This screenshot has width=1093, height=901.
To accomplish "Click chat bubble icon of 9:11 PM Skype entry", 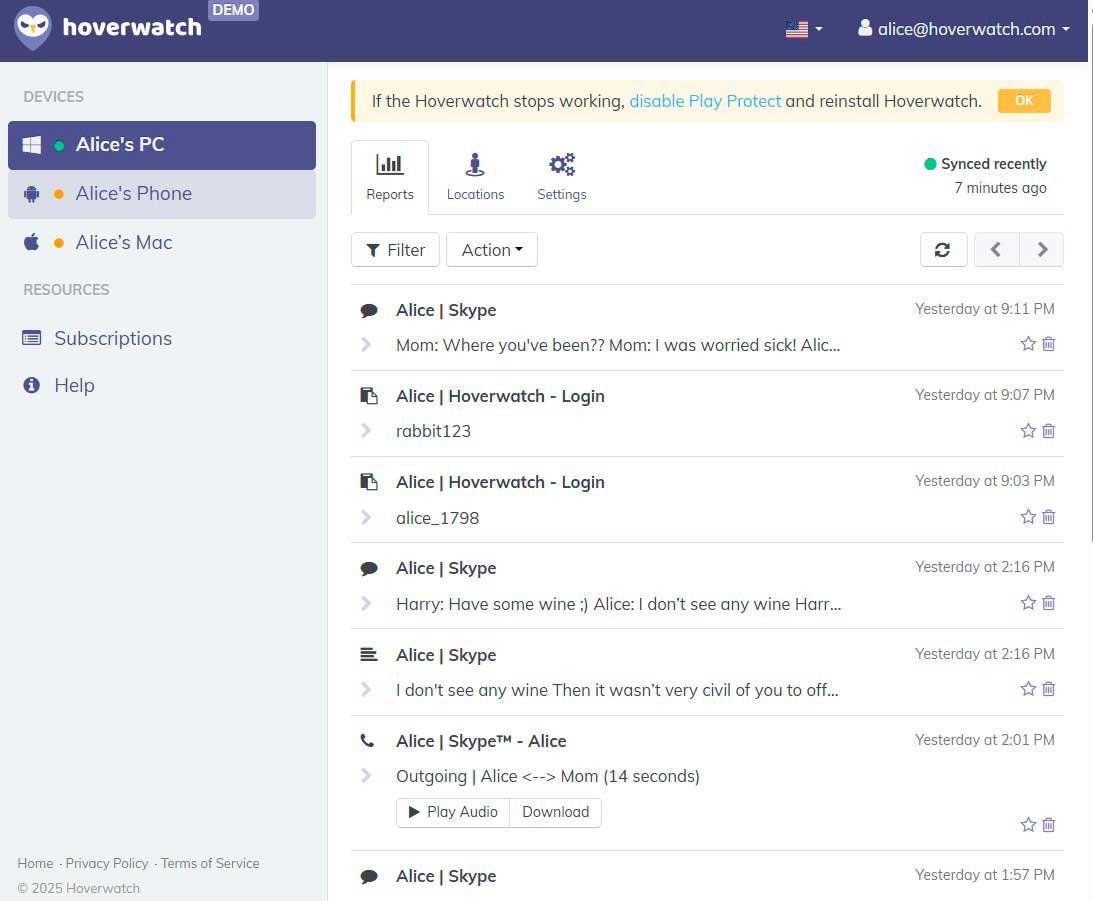I will tap(369, 311).
